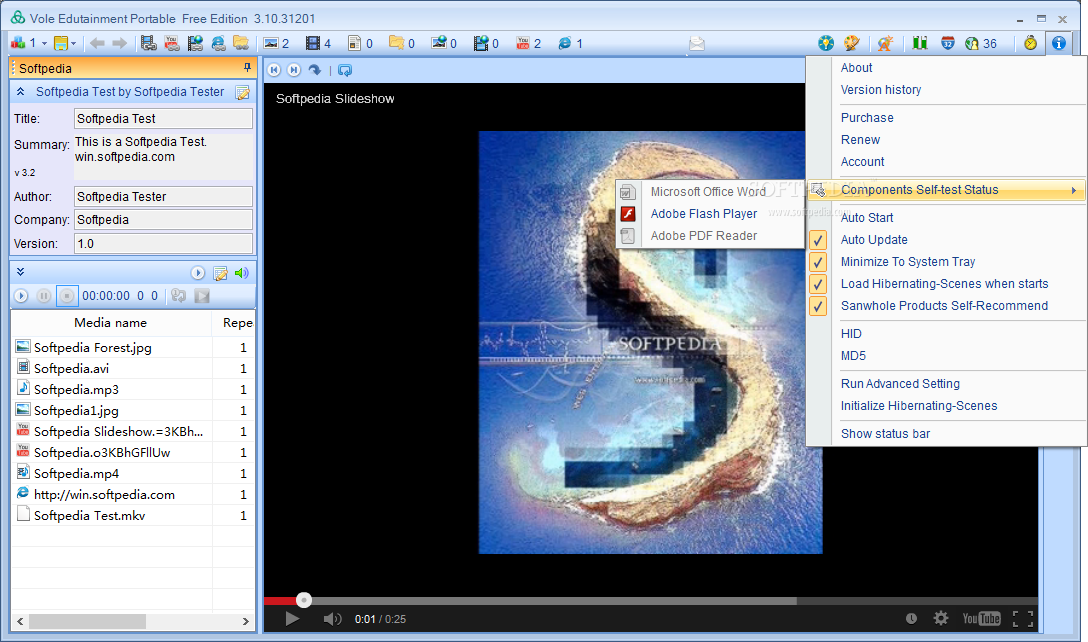
Task: Click the play button left of pause
Action: tap(21, 296)
